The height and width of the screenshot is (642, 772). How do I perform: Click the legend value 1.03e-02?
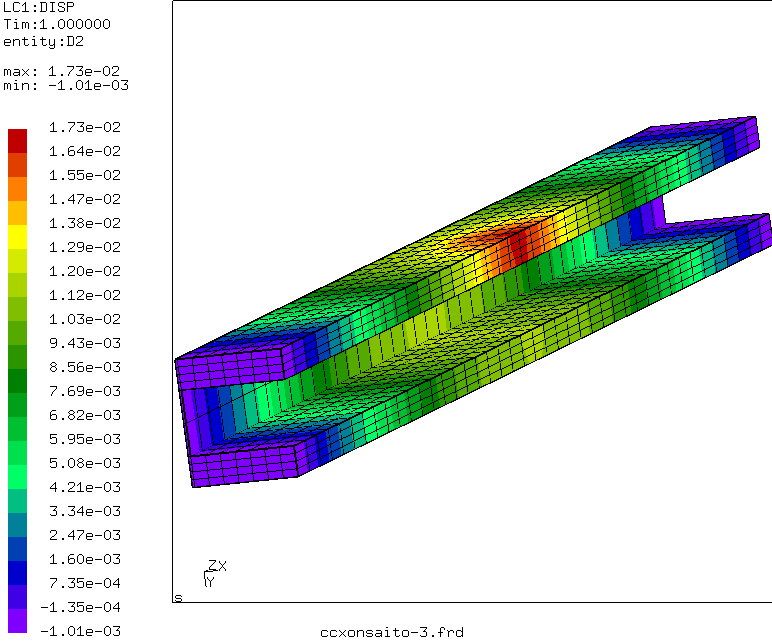click(85, 320)
